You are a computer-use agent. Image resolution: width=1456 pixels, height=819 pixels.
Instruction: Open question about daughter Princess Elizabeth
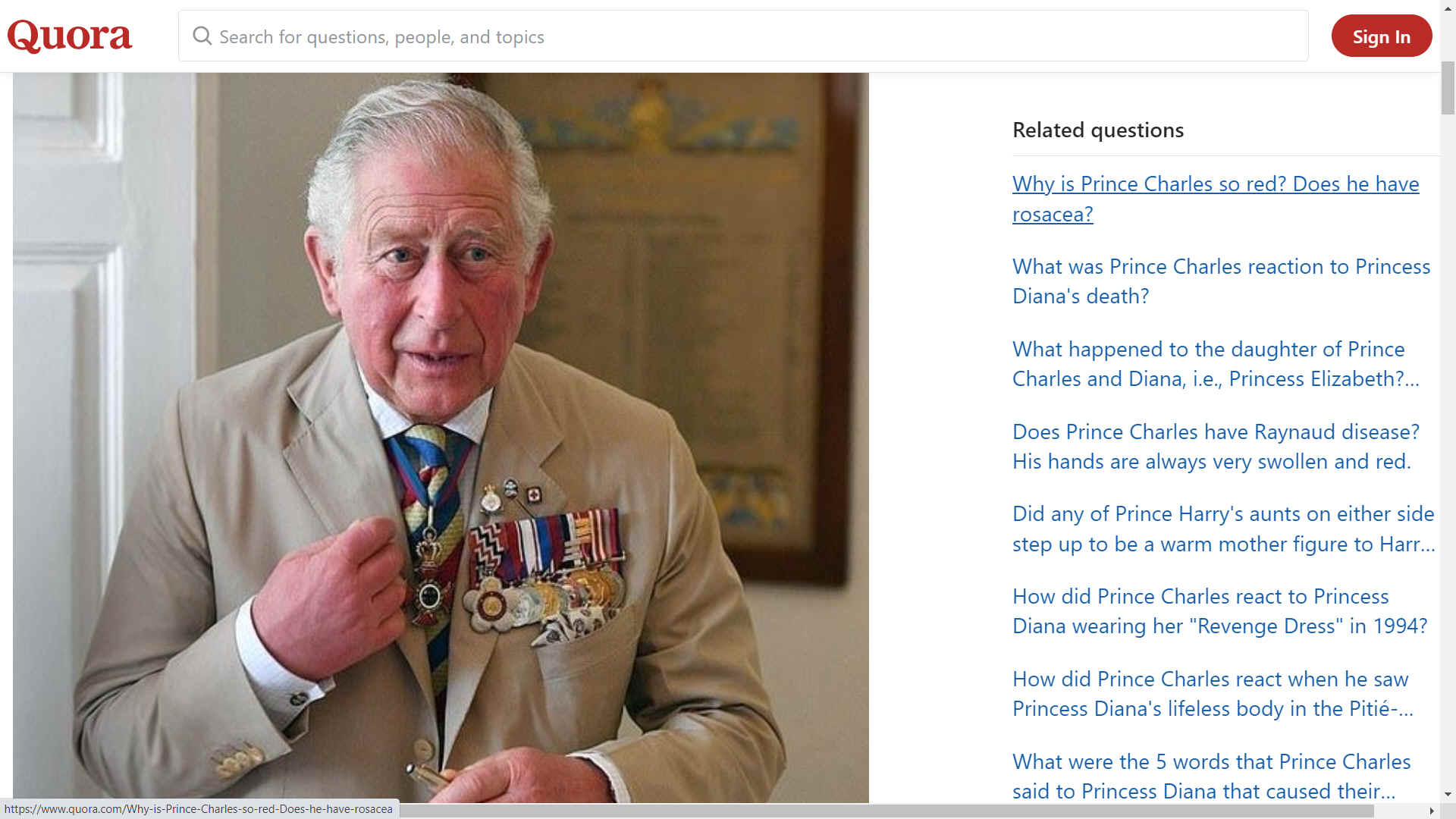1216,364
